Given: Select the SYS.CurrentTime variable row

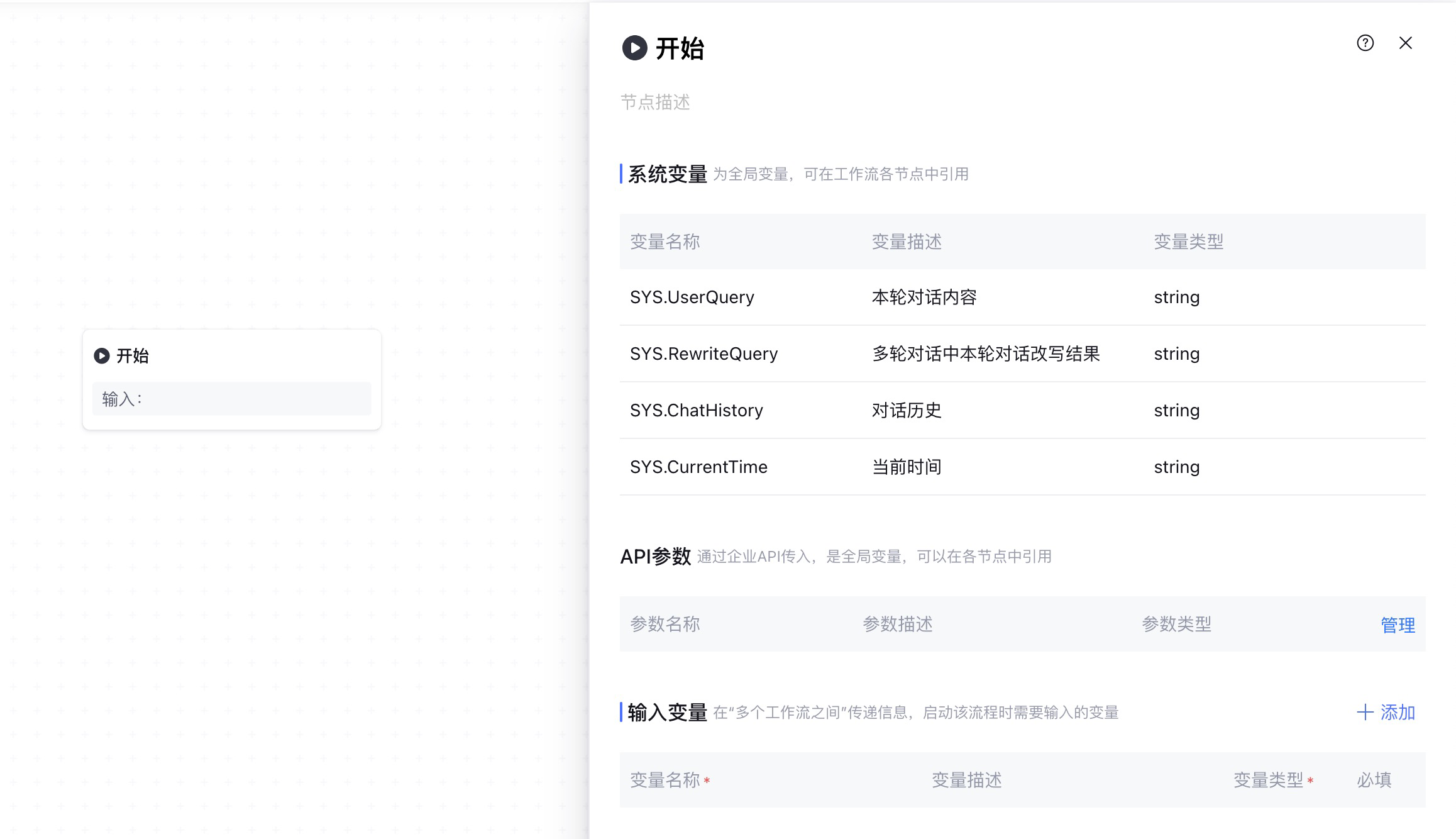Looking at the screenshot, I should 698,467.
